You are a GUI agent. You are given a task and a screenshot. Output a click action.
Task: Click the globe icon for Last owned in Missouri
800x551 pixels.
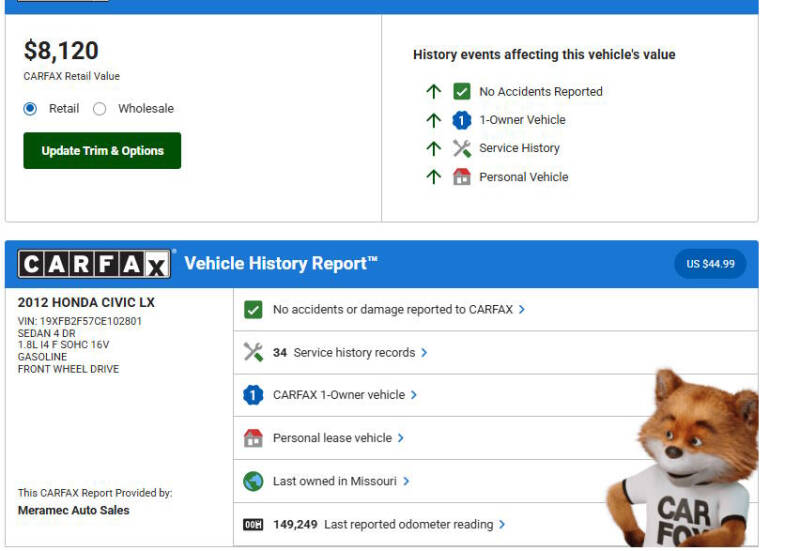pos(253,481)
